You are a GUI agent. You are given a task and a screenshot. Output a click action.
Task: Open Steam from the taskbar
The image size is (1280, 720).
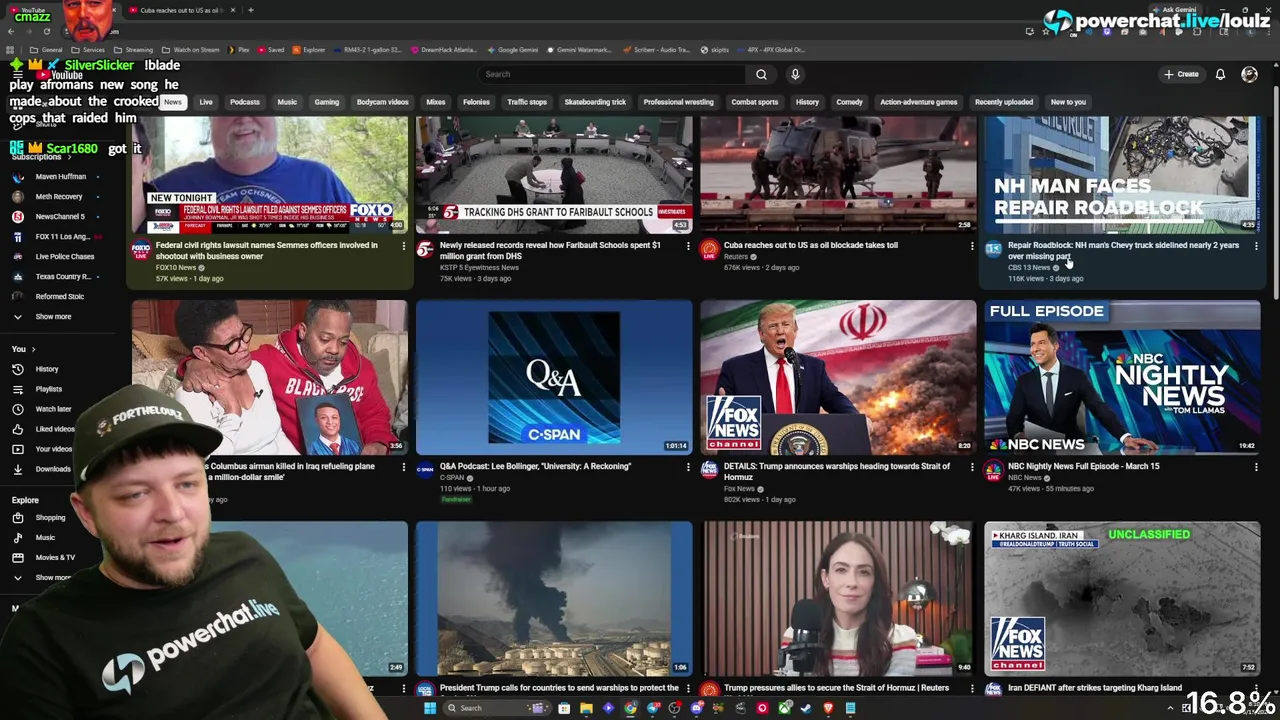806,708
